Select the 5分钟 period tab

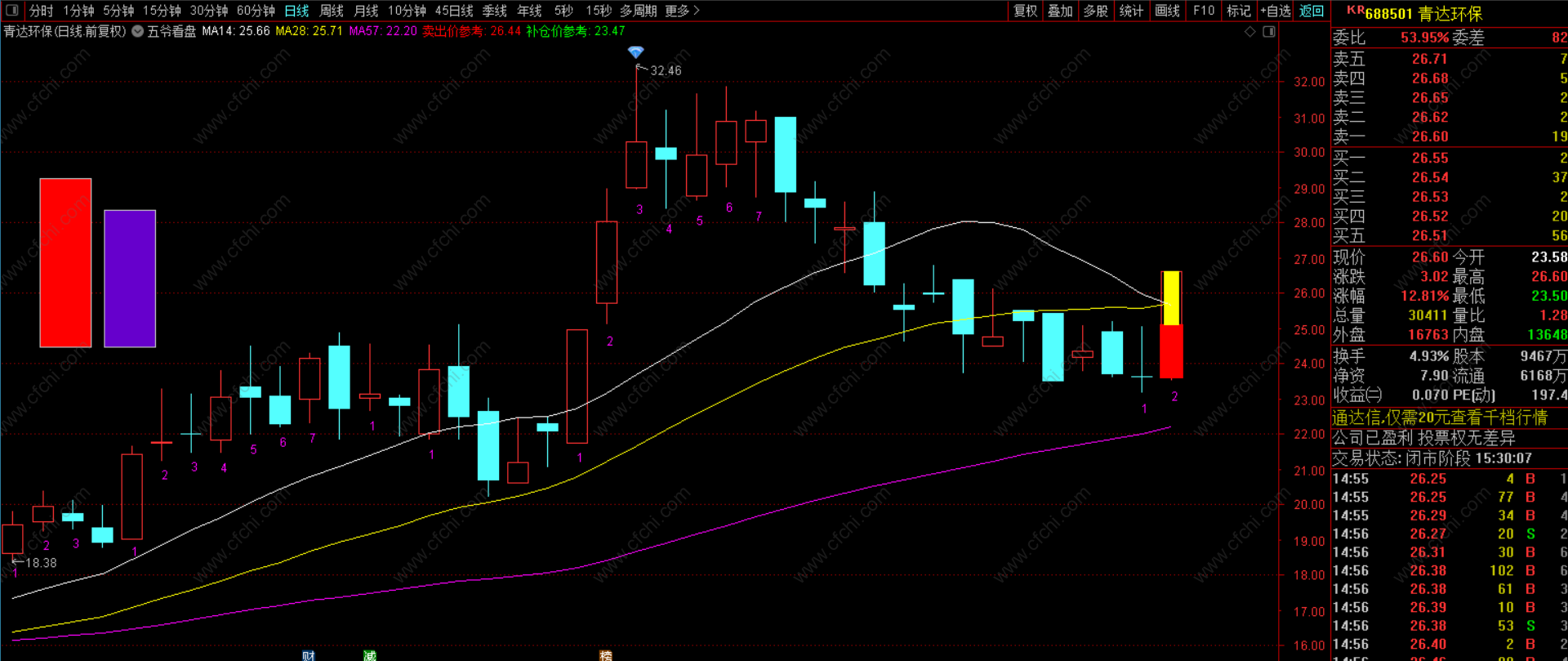coord(118,11)
